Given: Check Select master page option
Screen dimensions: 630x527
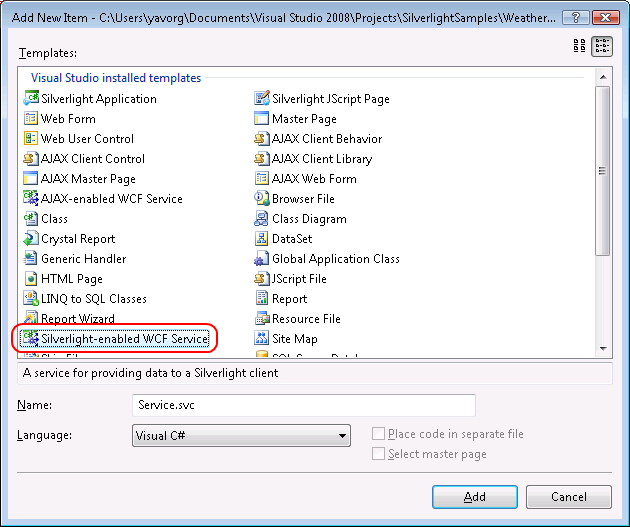Looking at the screenshot, I should (x=378, y=454).
